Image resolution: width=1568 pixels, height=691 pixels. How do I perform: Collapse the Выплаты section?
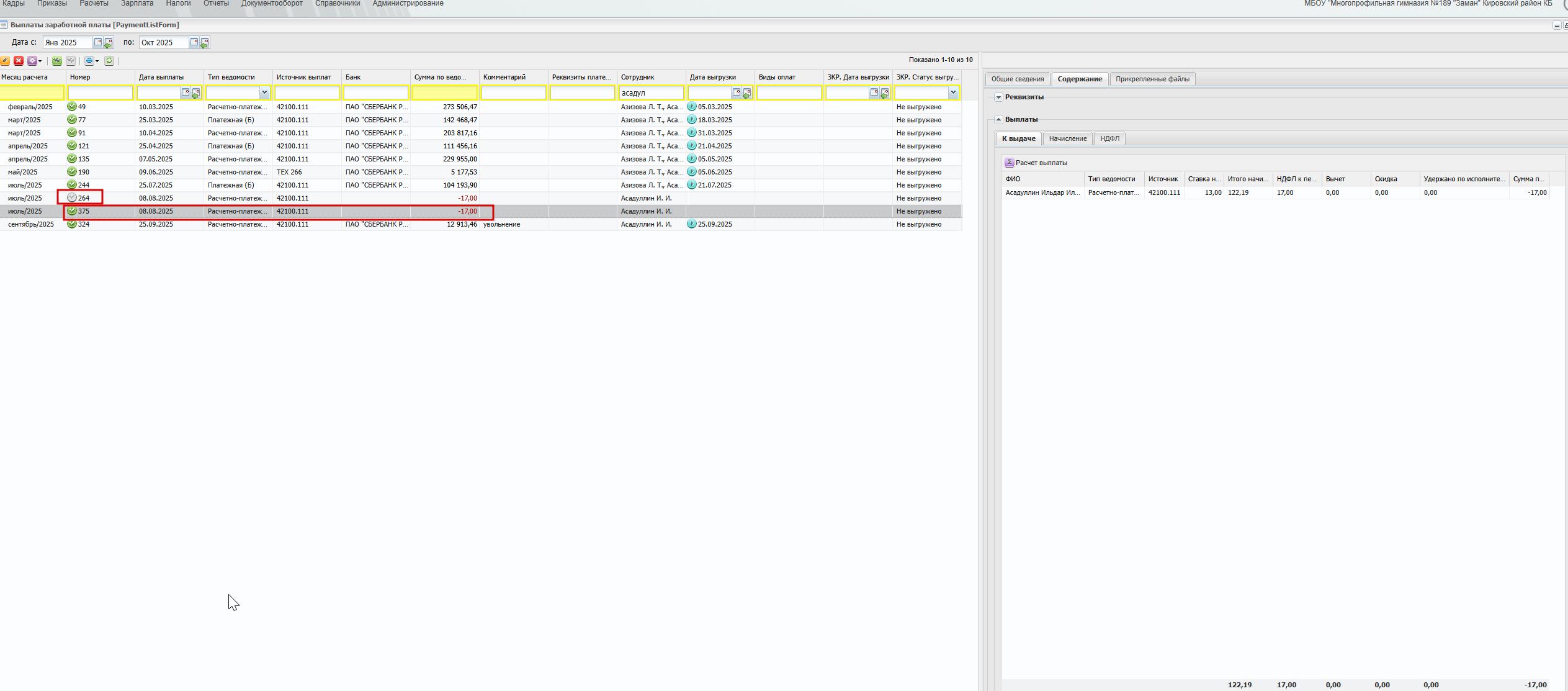(998, 119)
